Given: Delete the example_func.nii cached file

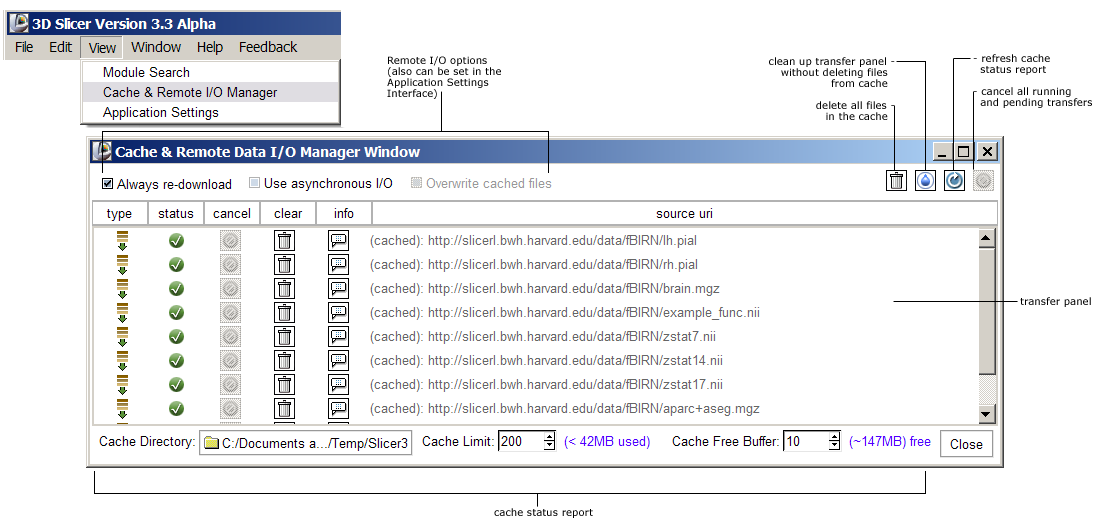Looking at the screenshot, I should click(x=285, y=313).
